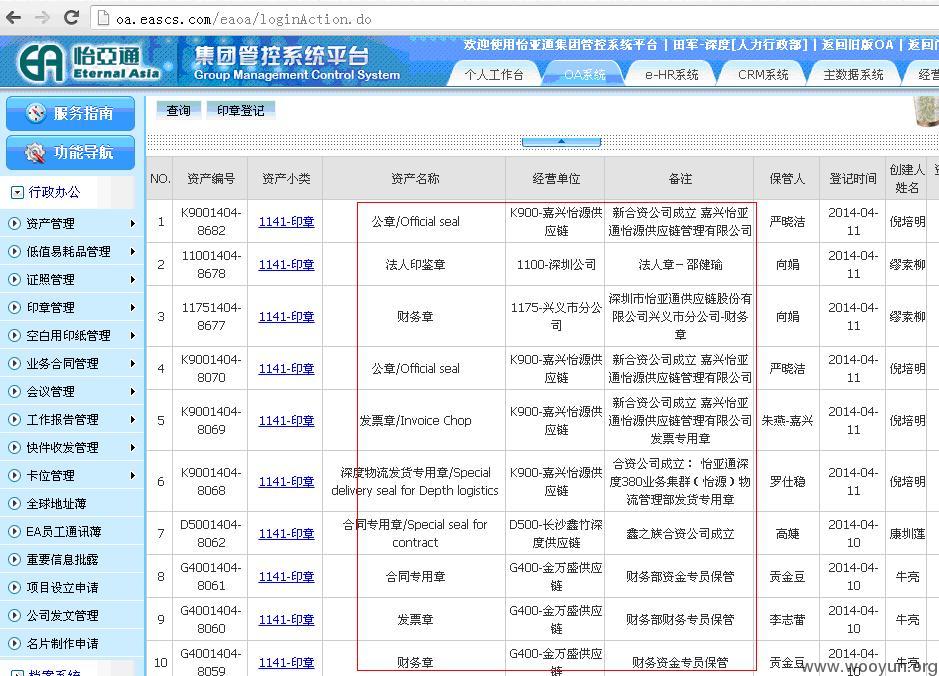Expand the 工作报告管理 submenu arrow

[132, 420]
